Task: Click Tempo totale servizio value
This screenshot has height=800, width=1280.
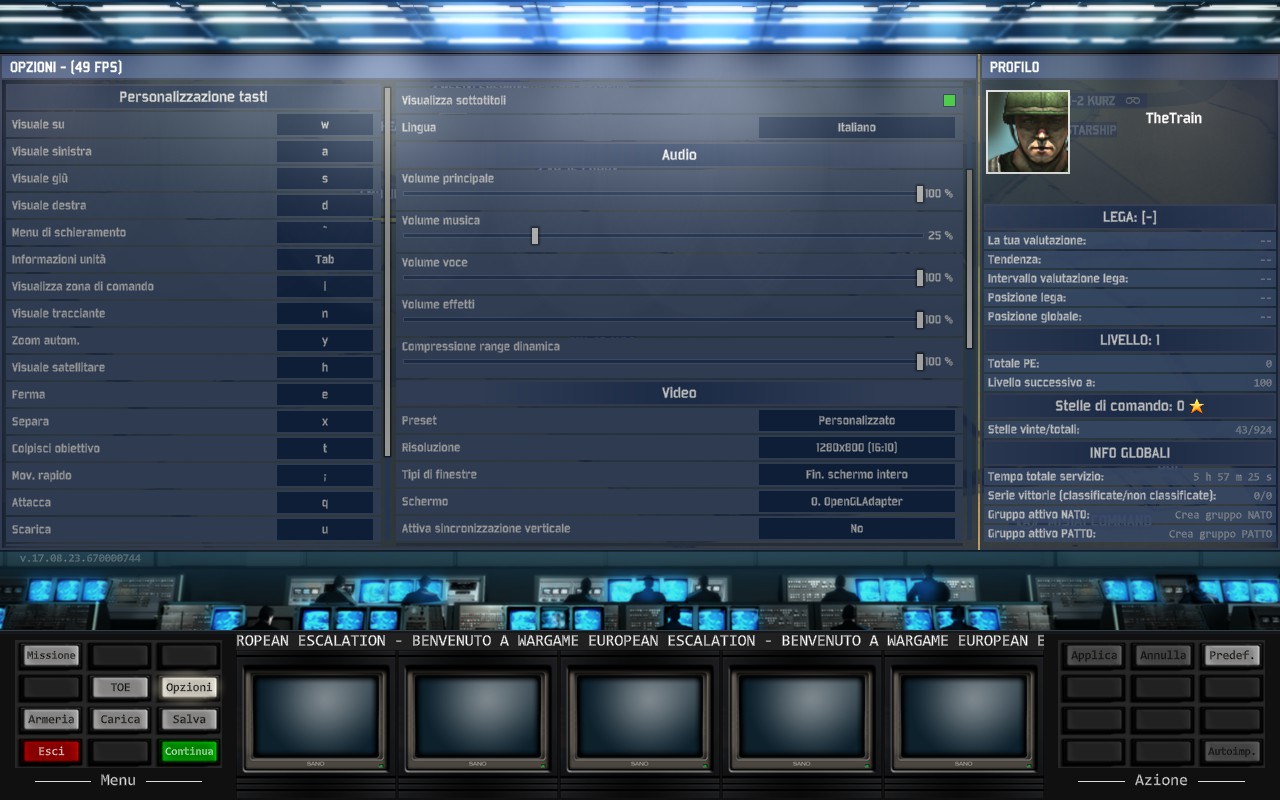Action: [1233, 478]
